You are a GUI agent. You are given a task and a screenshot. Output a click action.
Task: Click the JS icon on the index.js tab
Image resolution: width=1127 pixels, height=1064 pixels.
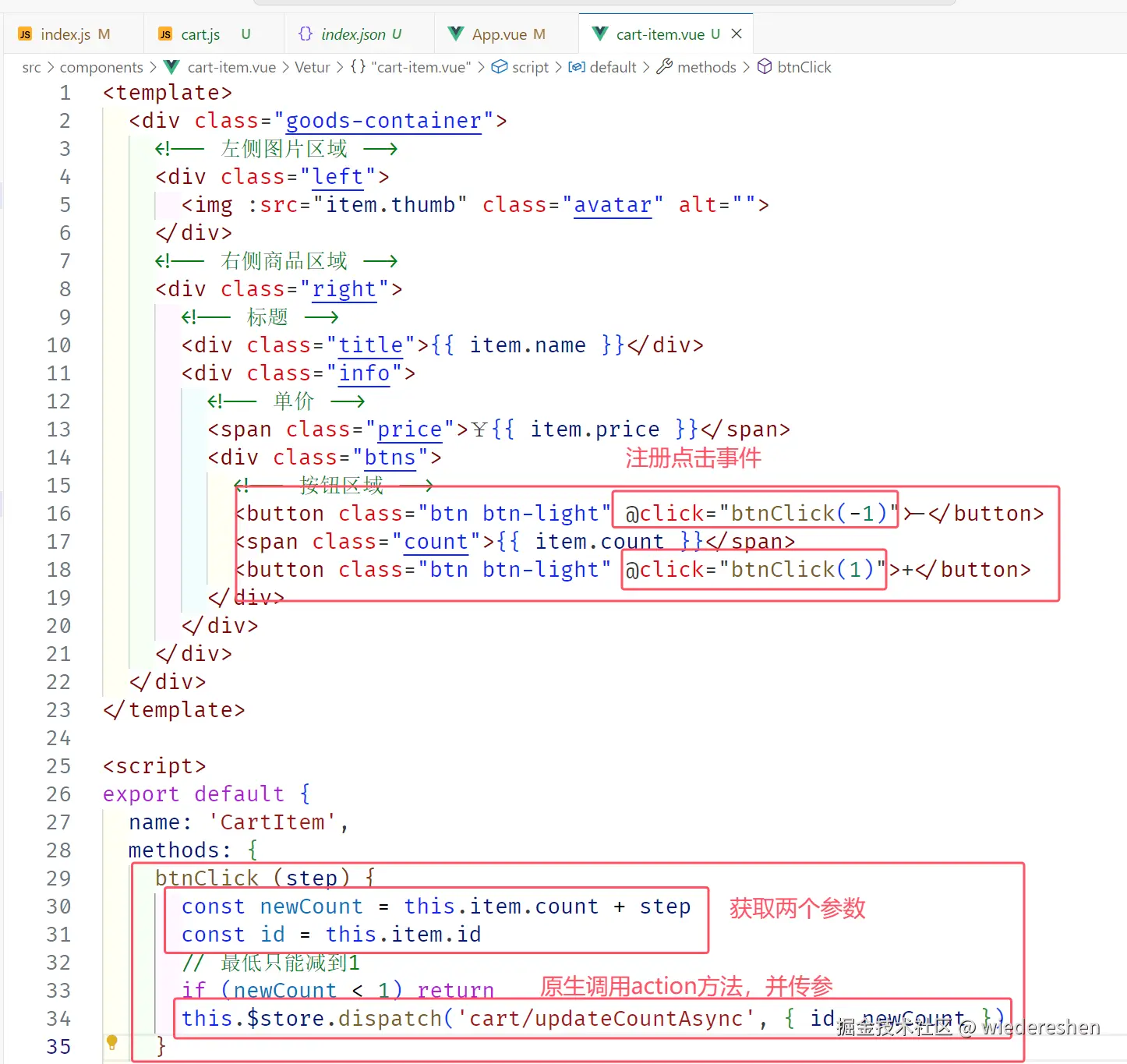point(25,34)
